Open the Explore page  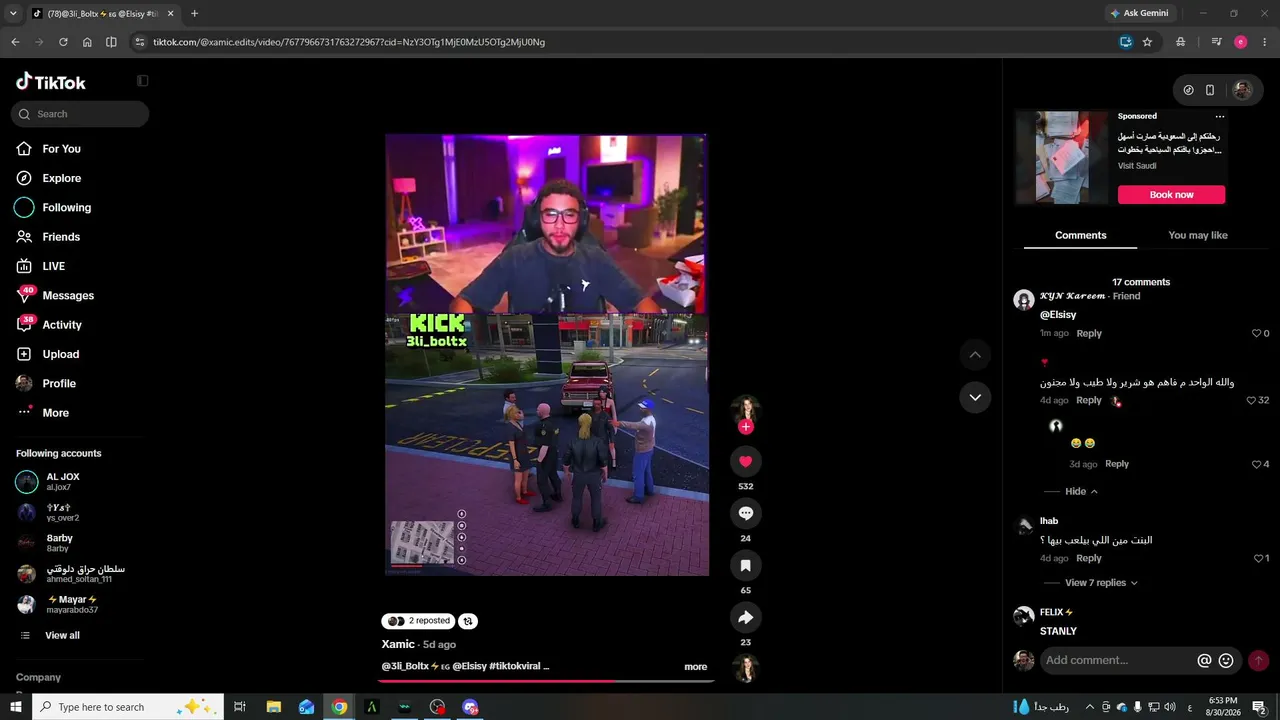click(61, 178)
